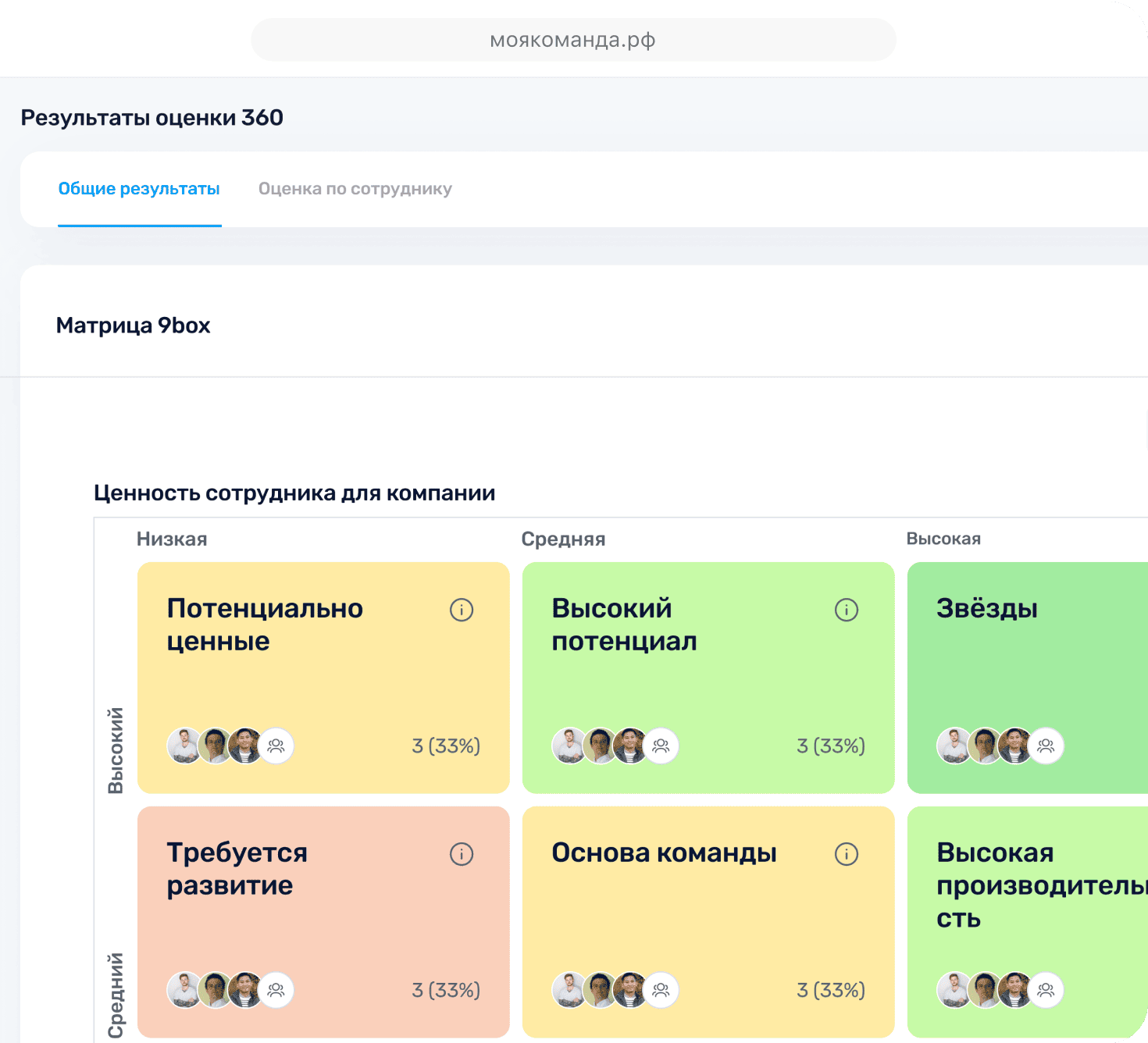This screenshot has height=1043, width=1148.
Task: Click the Высокий row label
Action: point(116,750)
